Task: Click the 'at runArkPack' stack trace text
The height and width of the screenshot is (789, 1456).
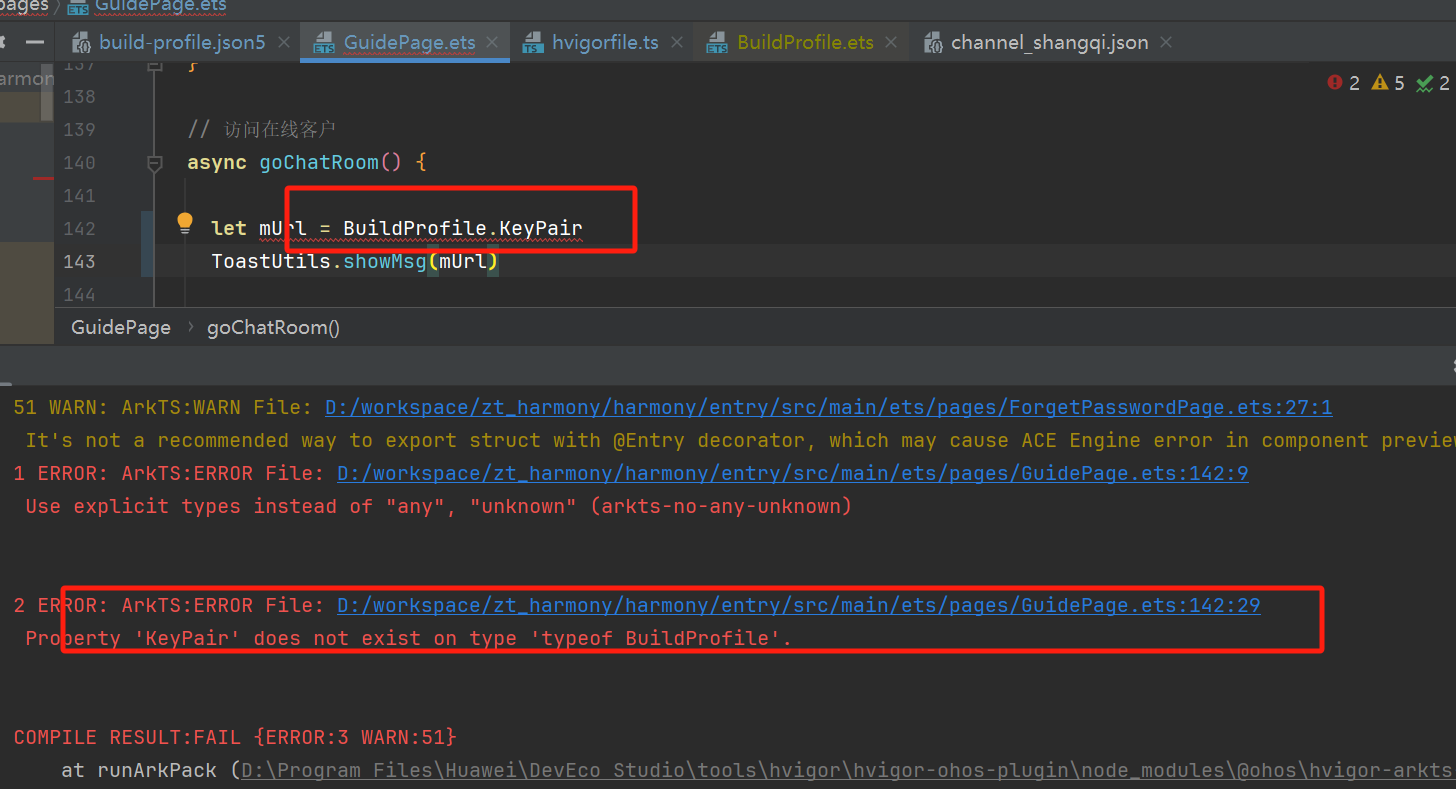Action: pyautogui.click(x=144, y=771)
